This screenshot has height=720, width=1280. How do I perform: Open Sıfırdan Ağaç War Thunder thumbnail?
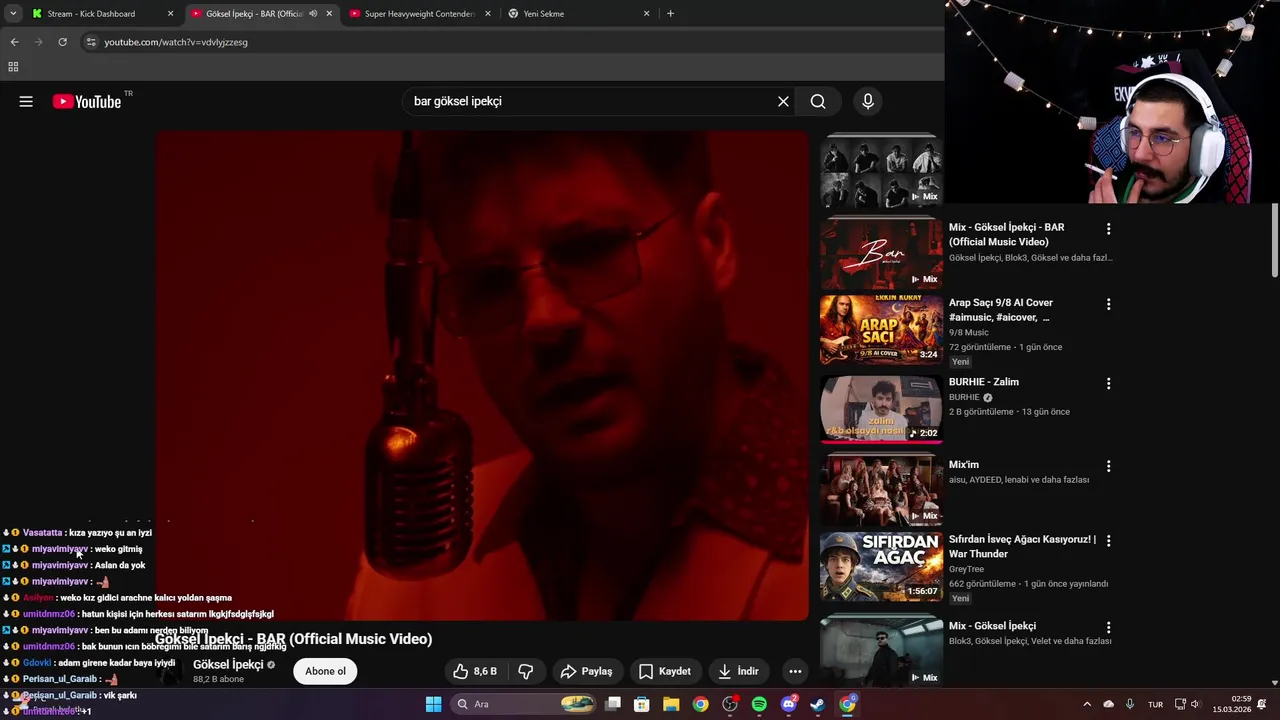point(880,566)
